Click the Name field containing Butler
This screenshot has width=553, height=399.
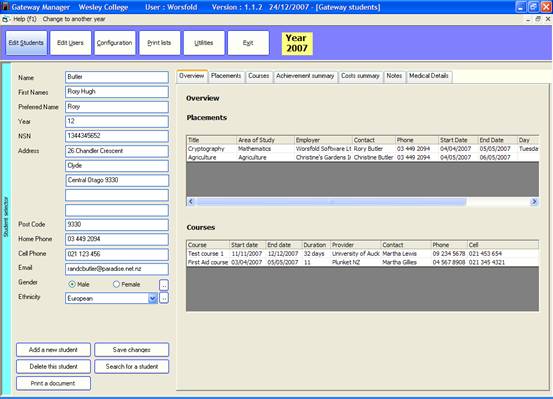[x=117, y=77]
